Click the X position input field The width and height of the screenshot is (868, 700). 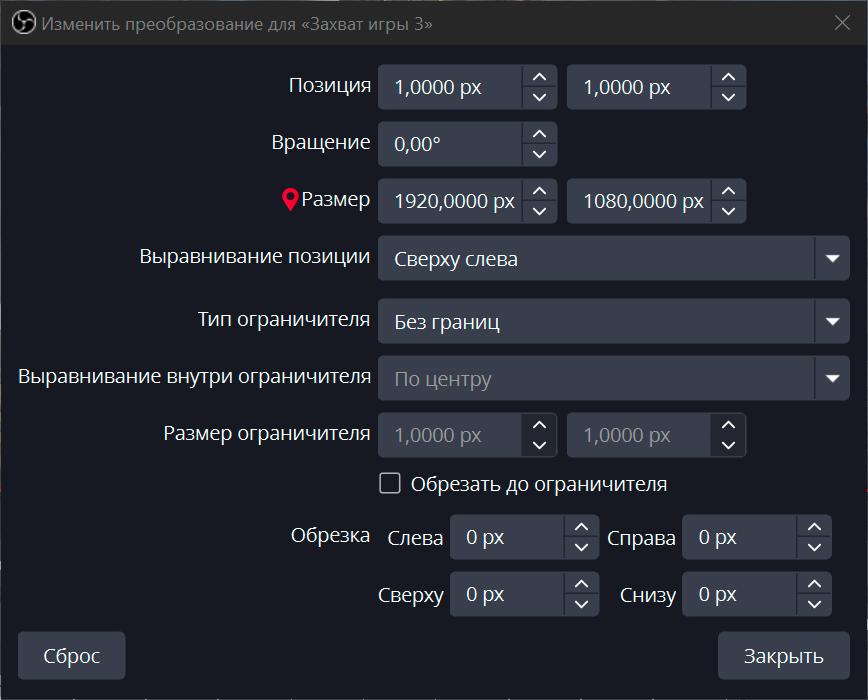tap(450, 87)
